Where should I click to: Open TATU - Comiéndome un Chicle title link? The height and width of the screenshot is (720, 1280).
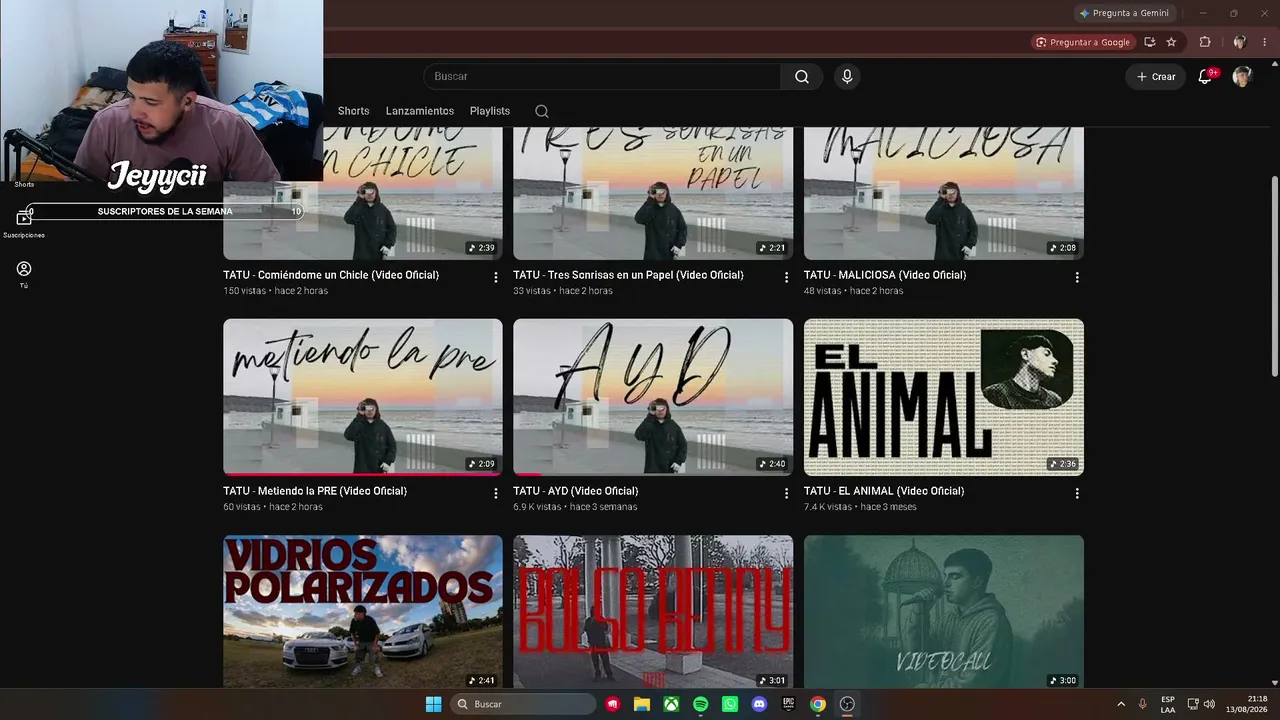tap(331, 275)
